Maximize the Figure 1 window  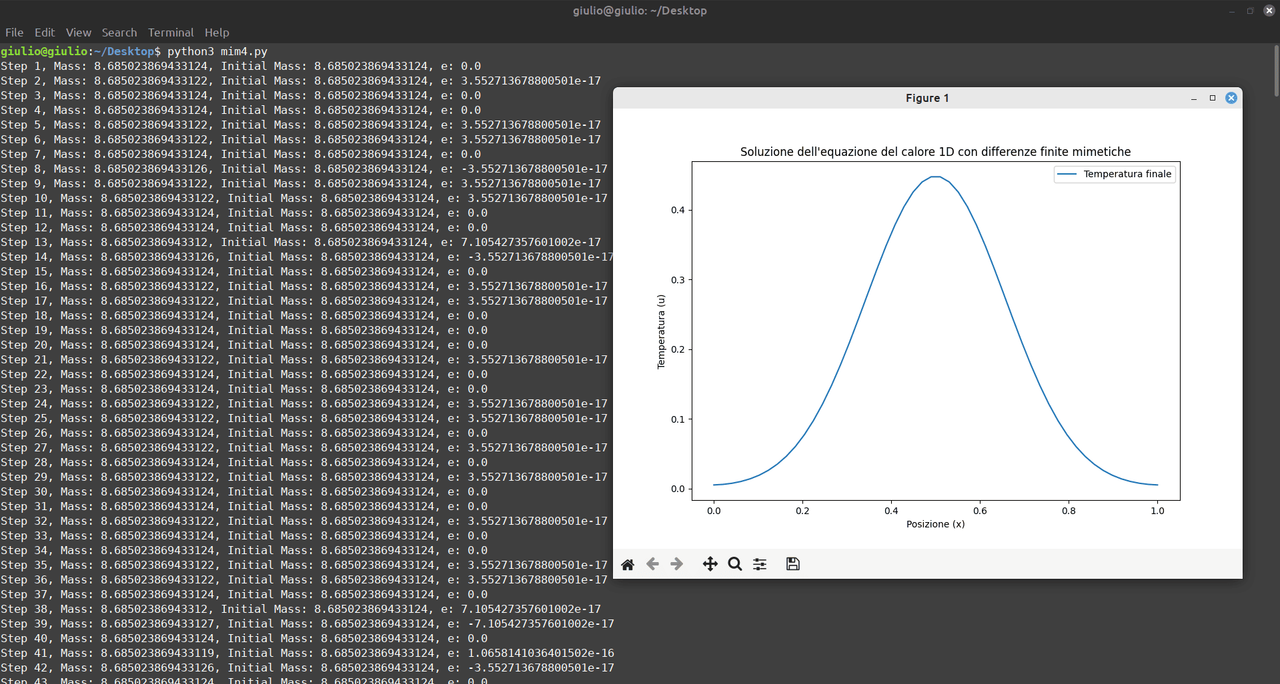click(x=1213, y=98)
